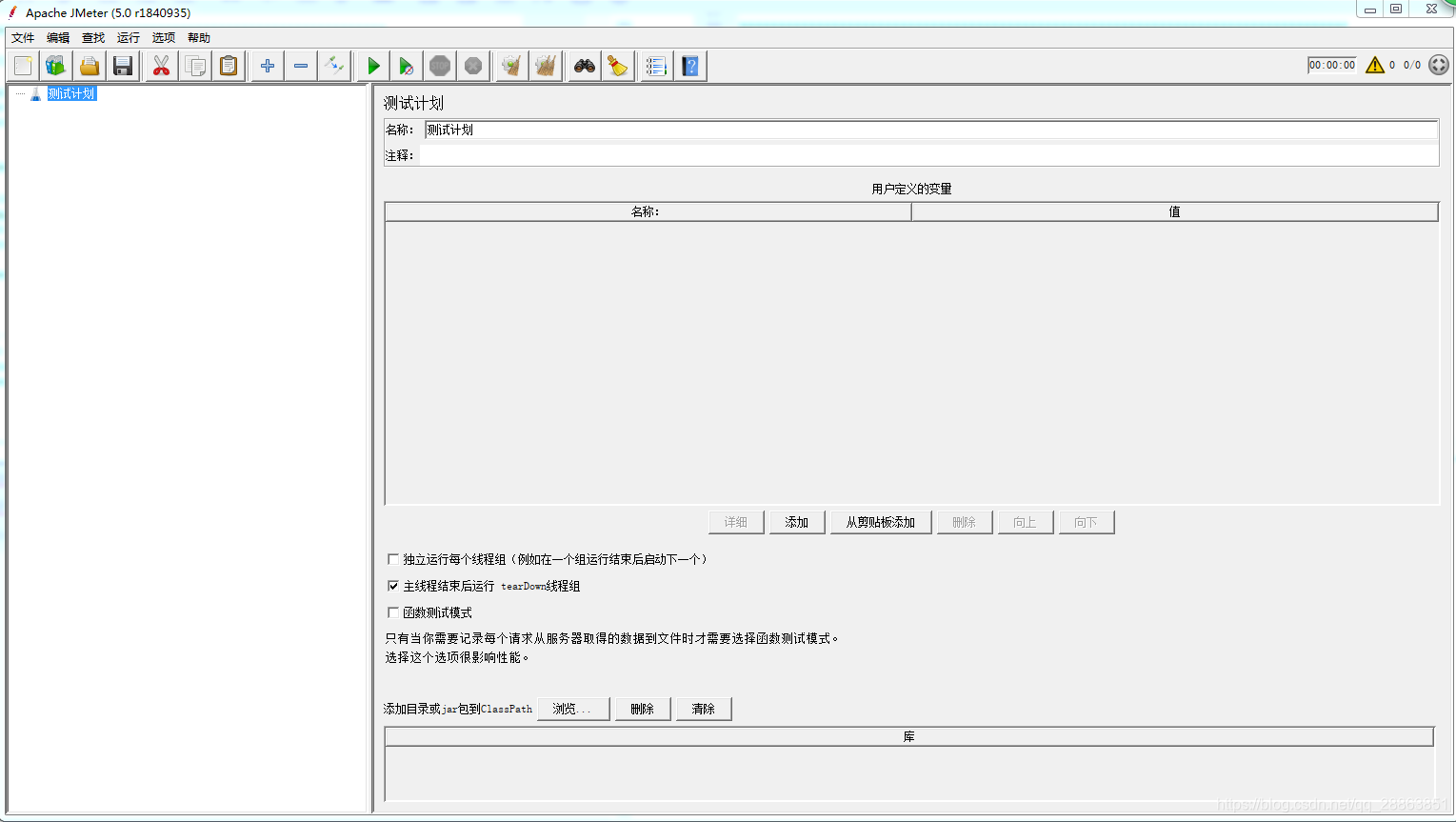Open the 查找 menu

[x=93, y=38]
